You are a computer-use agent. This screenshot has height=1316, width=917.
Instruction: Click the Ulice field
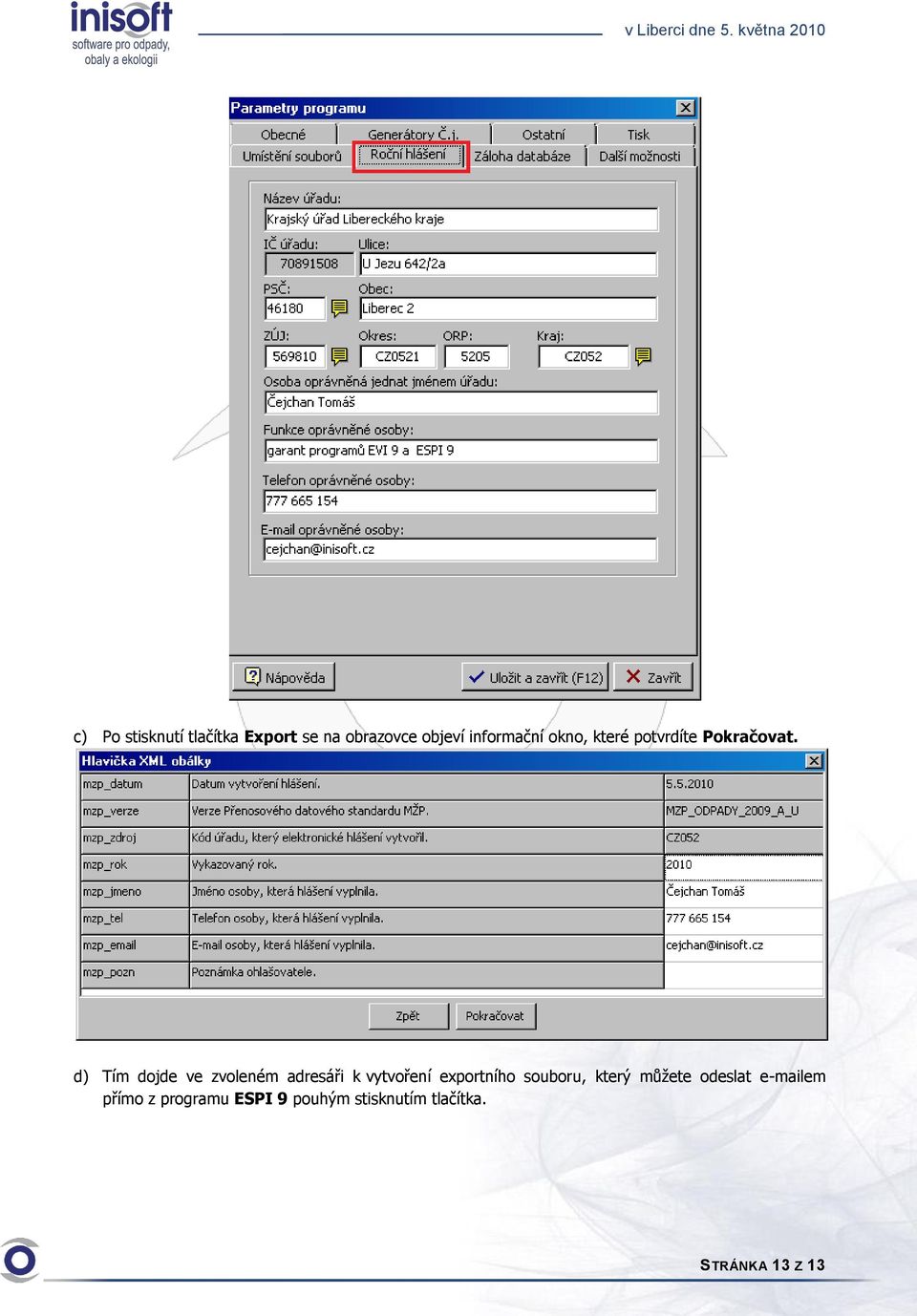pos(508,264)
